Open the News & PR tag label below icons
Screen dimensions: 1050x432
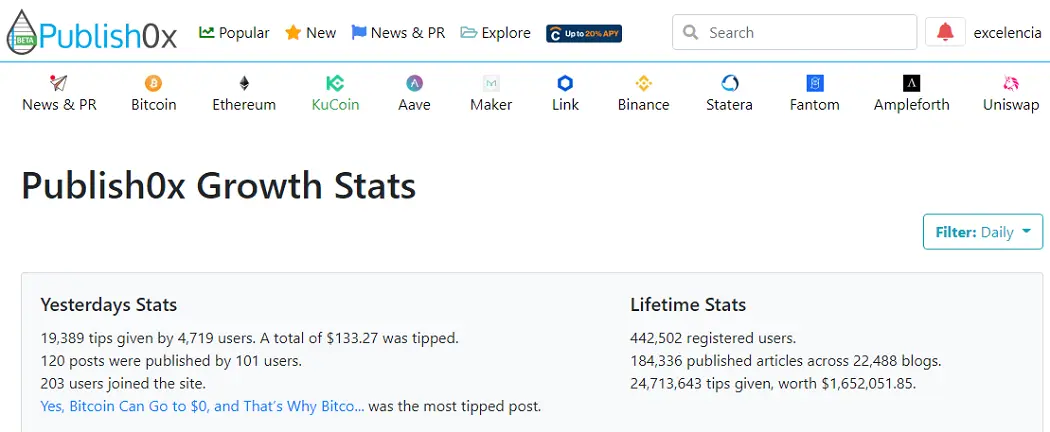(x=59, y=105)
